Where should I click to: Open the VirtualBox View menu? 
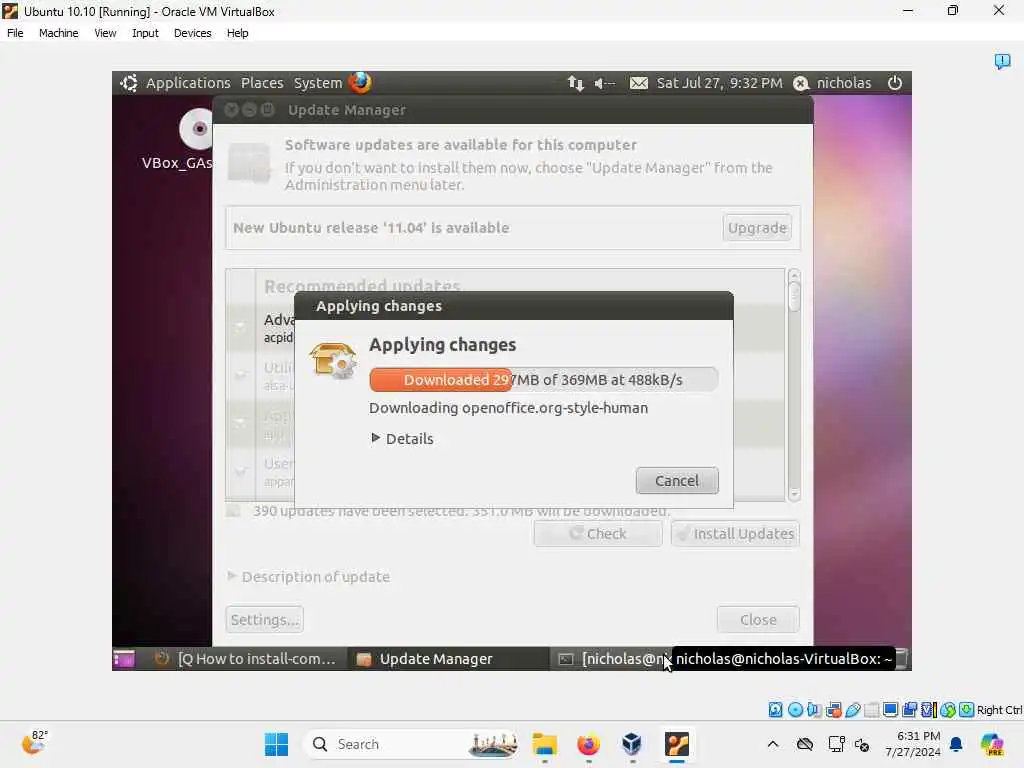[x=105, y=33]
